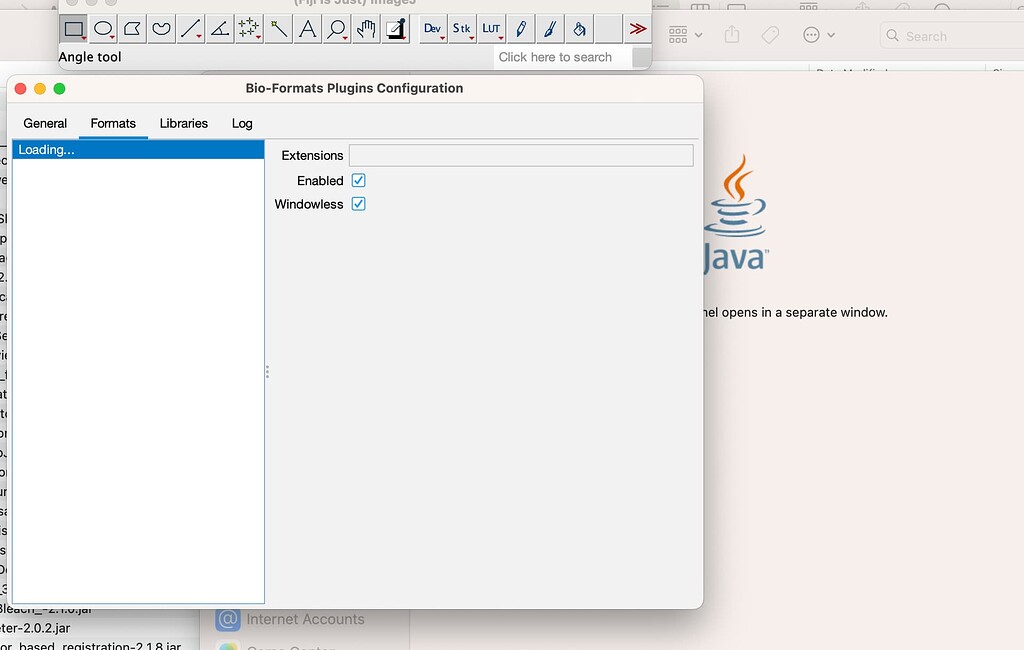1024x650 pixels.
Task: Toggle the Windowless checkbox
Action: pos(359,204)
